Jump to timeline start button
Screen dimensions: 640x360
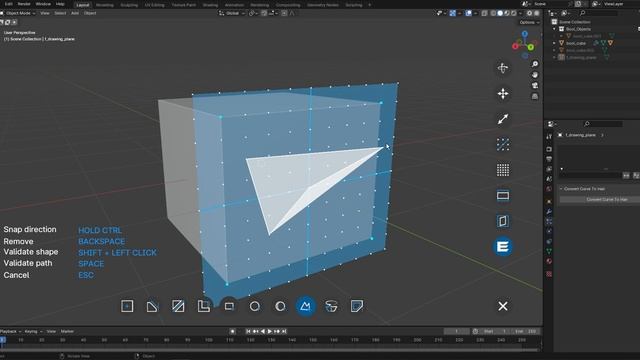[248, 331]
